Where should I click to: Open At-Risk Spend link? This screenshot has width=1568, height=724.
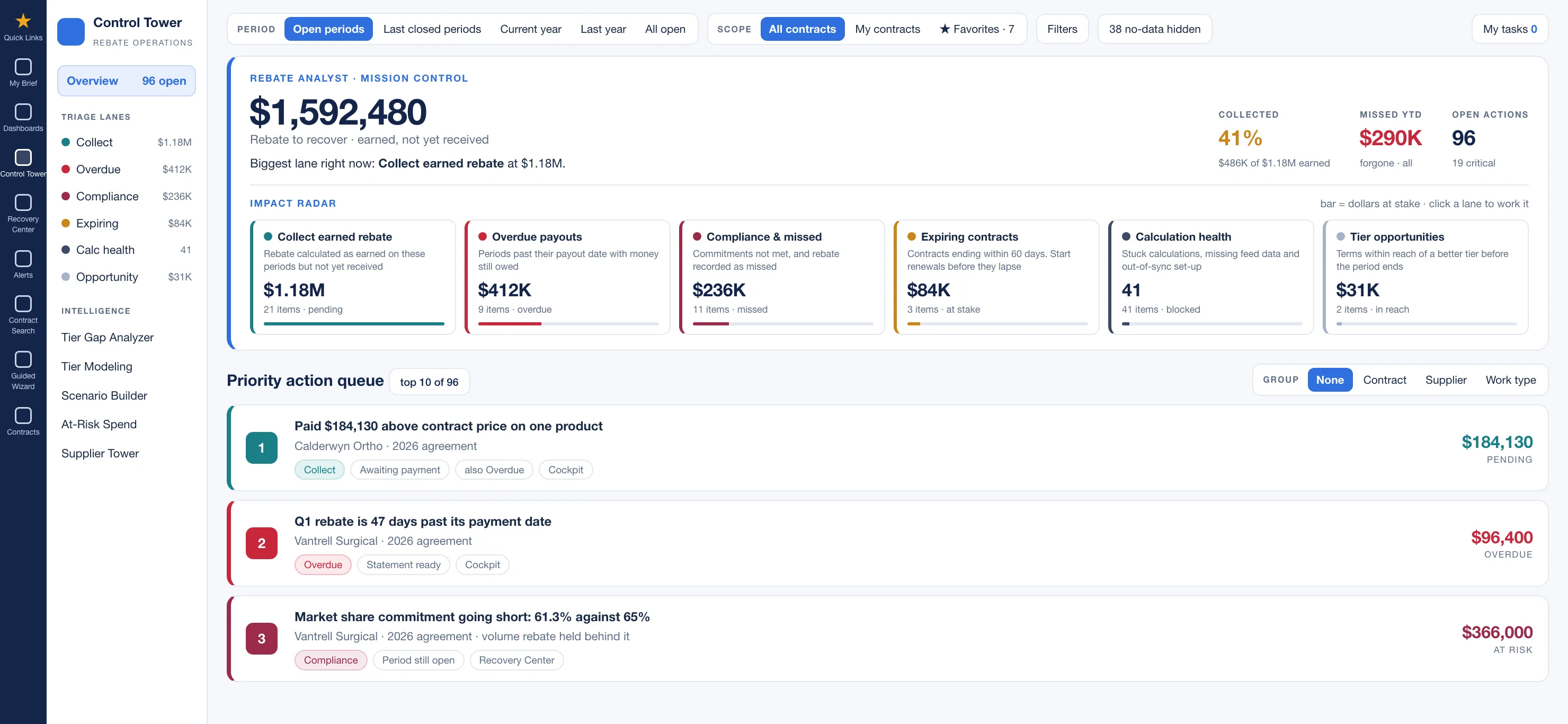tap(99, 425)
